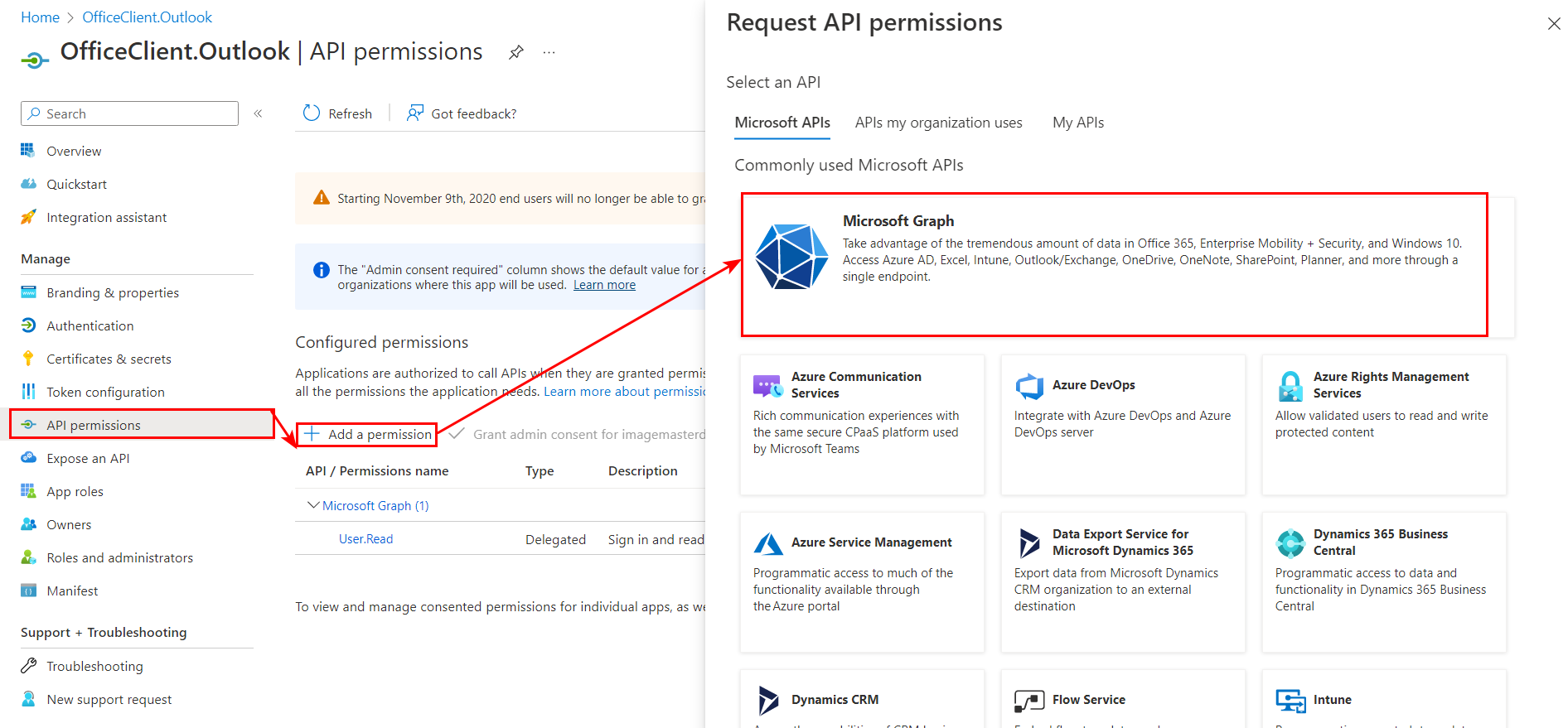The width and height of the screenshot is (1568, 728).
Task: Open OfficeClient.Outlook breadcrumb link
Action: tap(147, 17)
